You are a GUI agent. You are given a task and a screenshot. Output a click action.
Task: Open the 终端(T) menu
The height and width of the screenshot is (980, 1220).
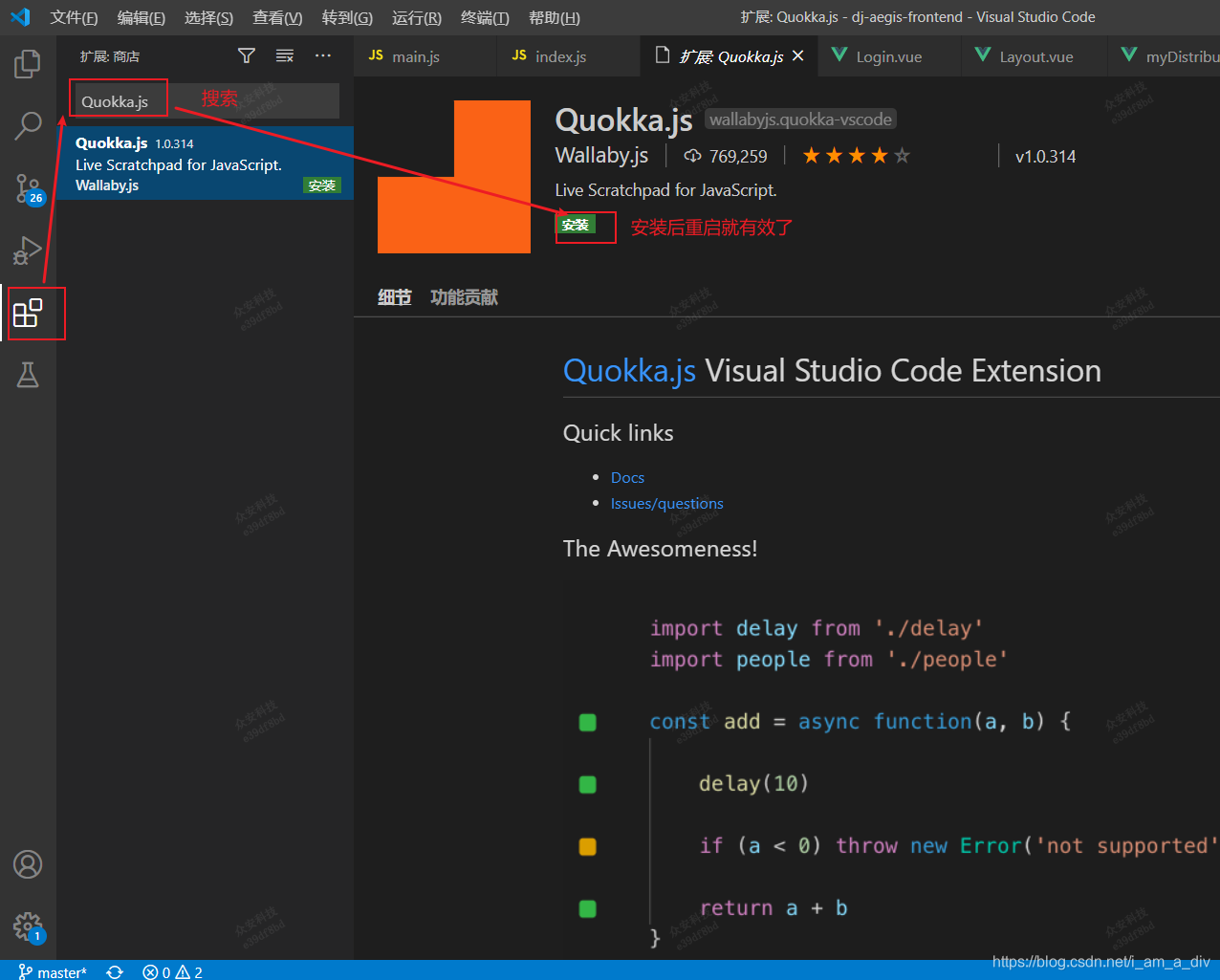(x=485, y=17)
